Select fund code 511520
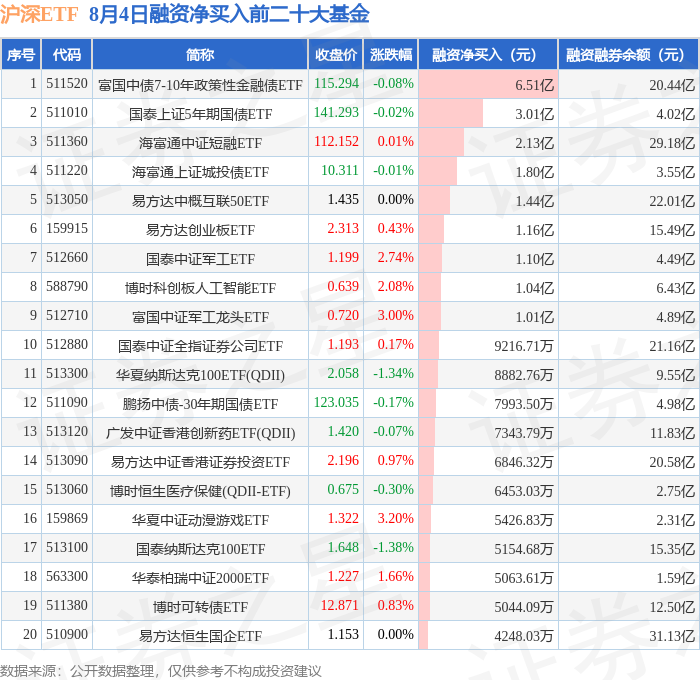 click(67, 83)
